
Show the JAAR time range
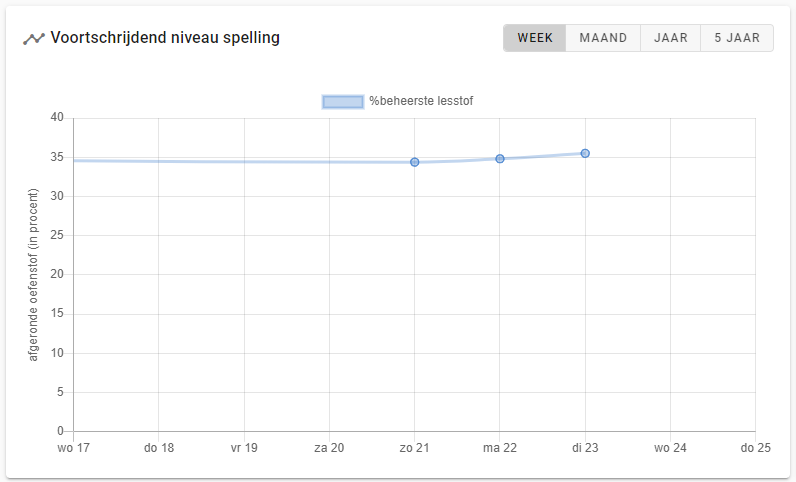point(670,38)
